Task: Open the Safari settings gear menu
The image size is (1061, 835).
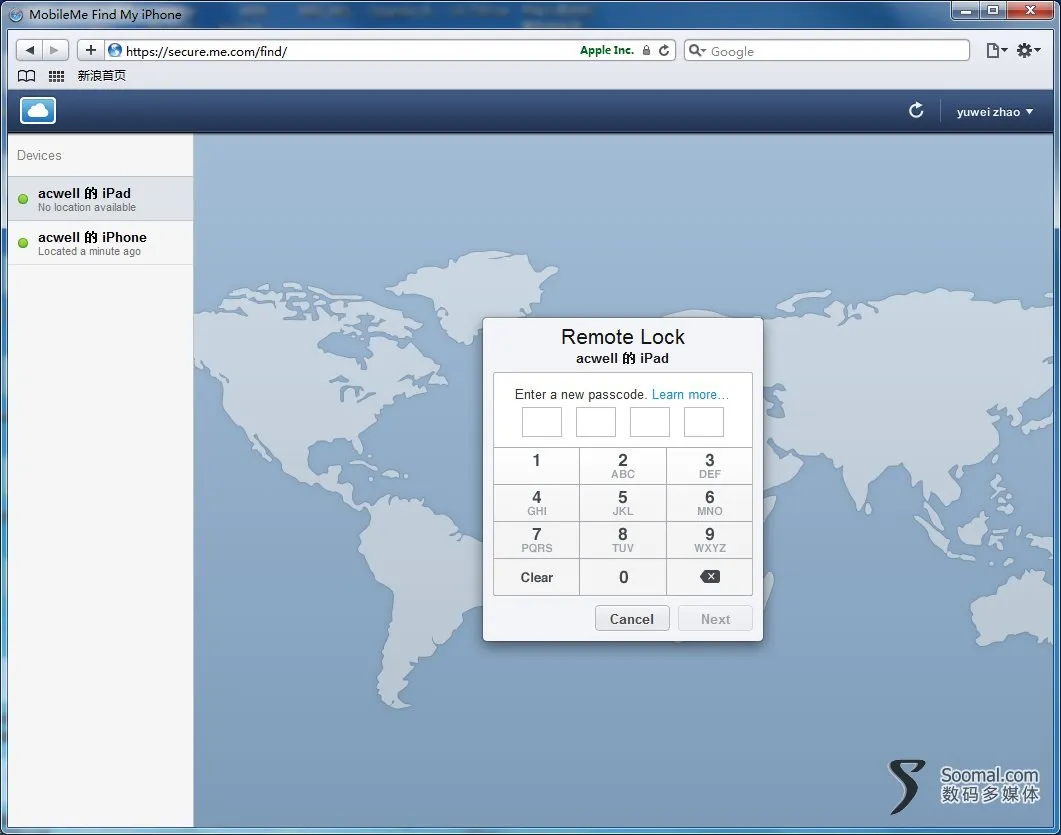Action: (x=1028, y=51)
